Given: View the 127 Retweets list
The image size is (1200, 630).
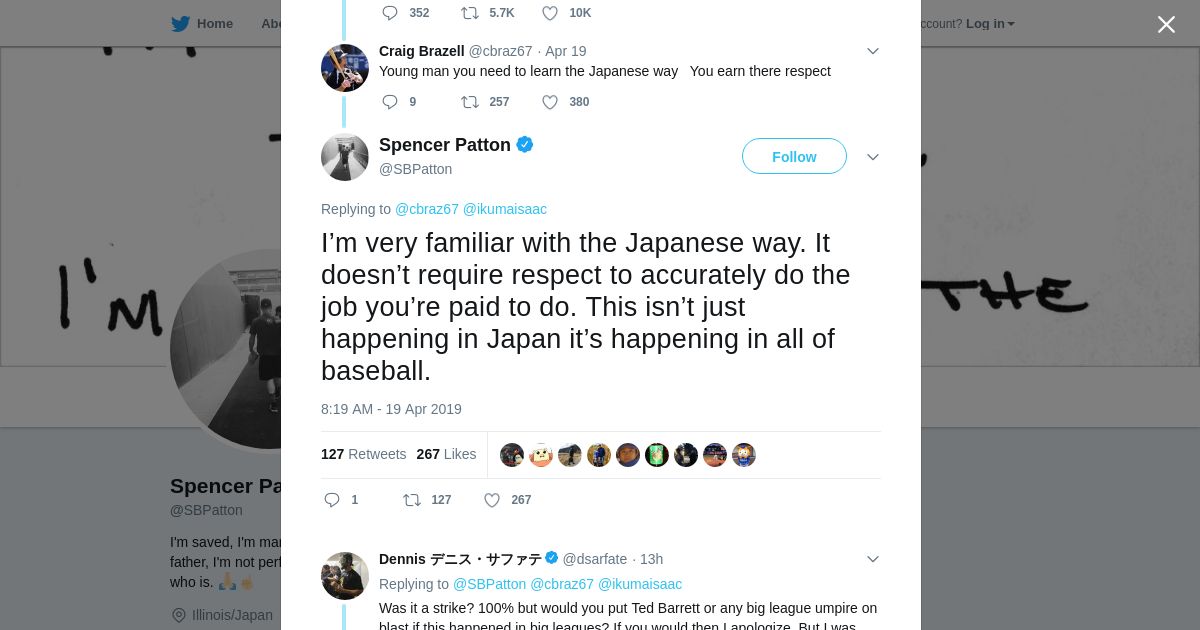Looking at the screenshot, I should pyautogui.click(x=363, y=454).
